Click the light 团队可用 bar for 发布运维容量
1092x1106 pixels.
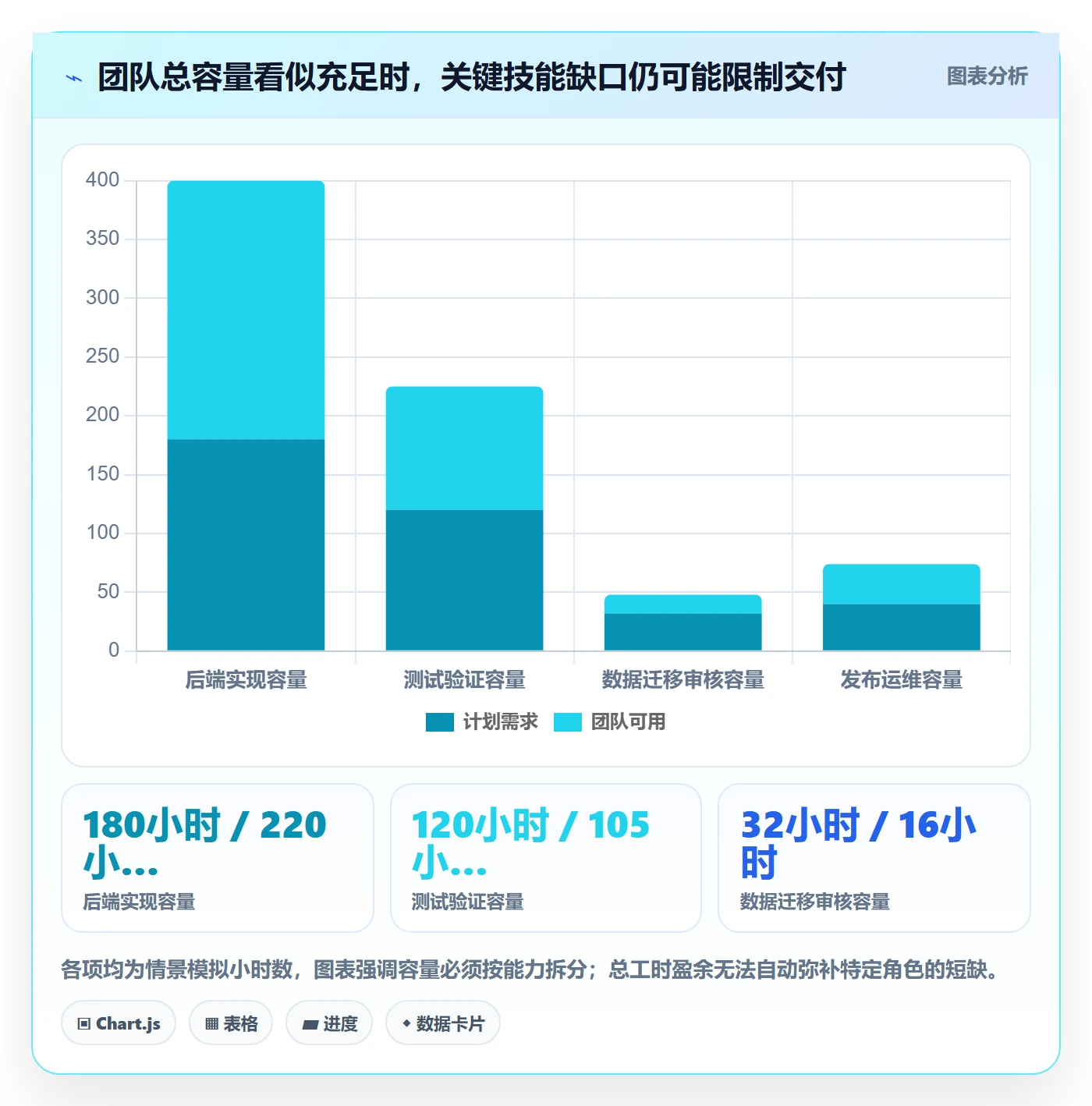[901, 584]
